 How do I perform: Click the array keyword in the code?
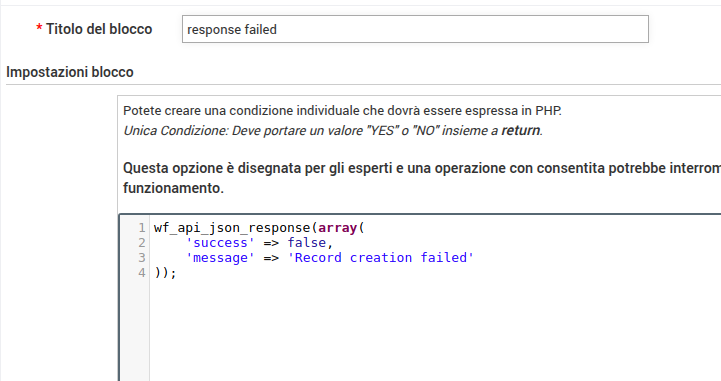(x=338, y=227)
